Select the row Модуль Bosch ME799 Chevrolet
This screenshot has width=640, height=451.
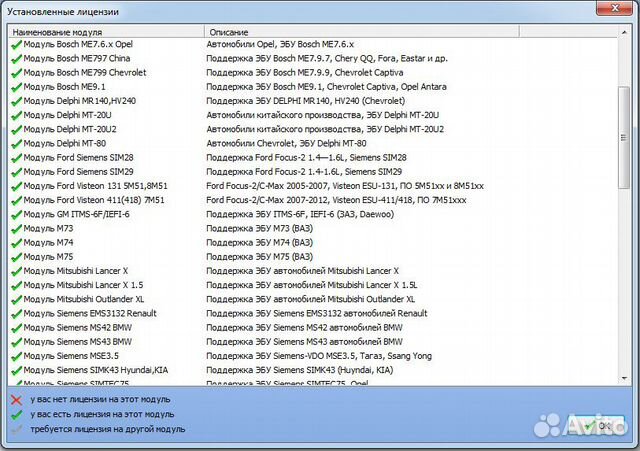point(313,73)
